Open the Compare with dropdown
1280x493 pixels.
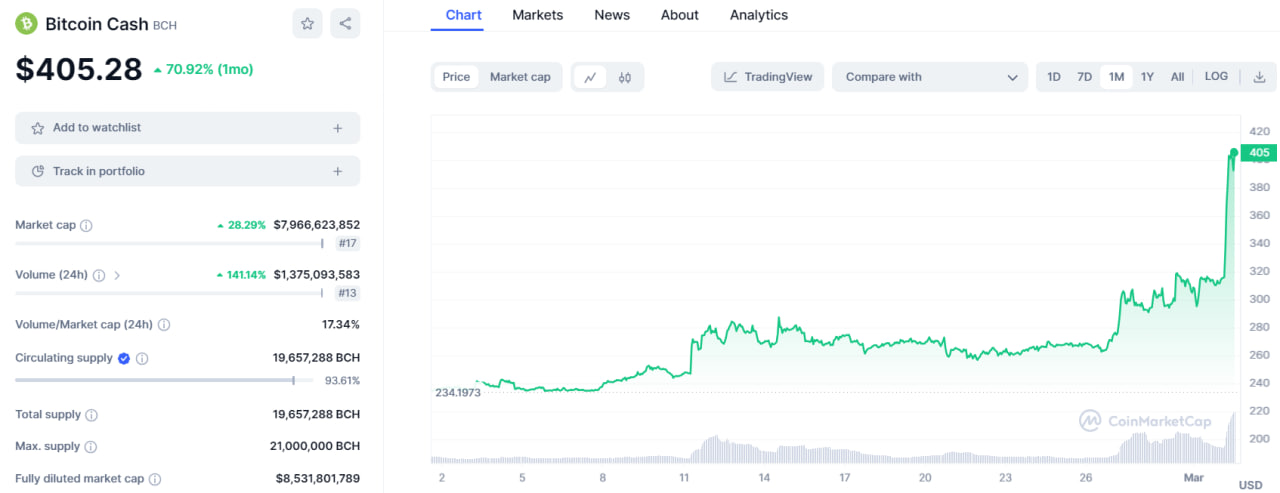[929, 77]
